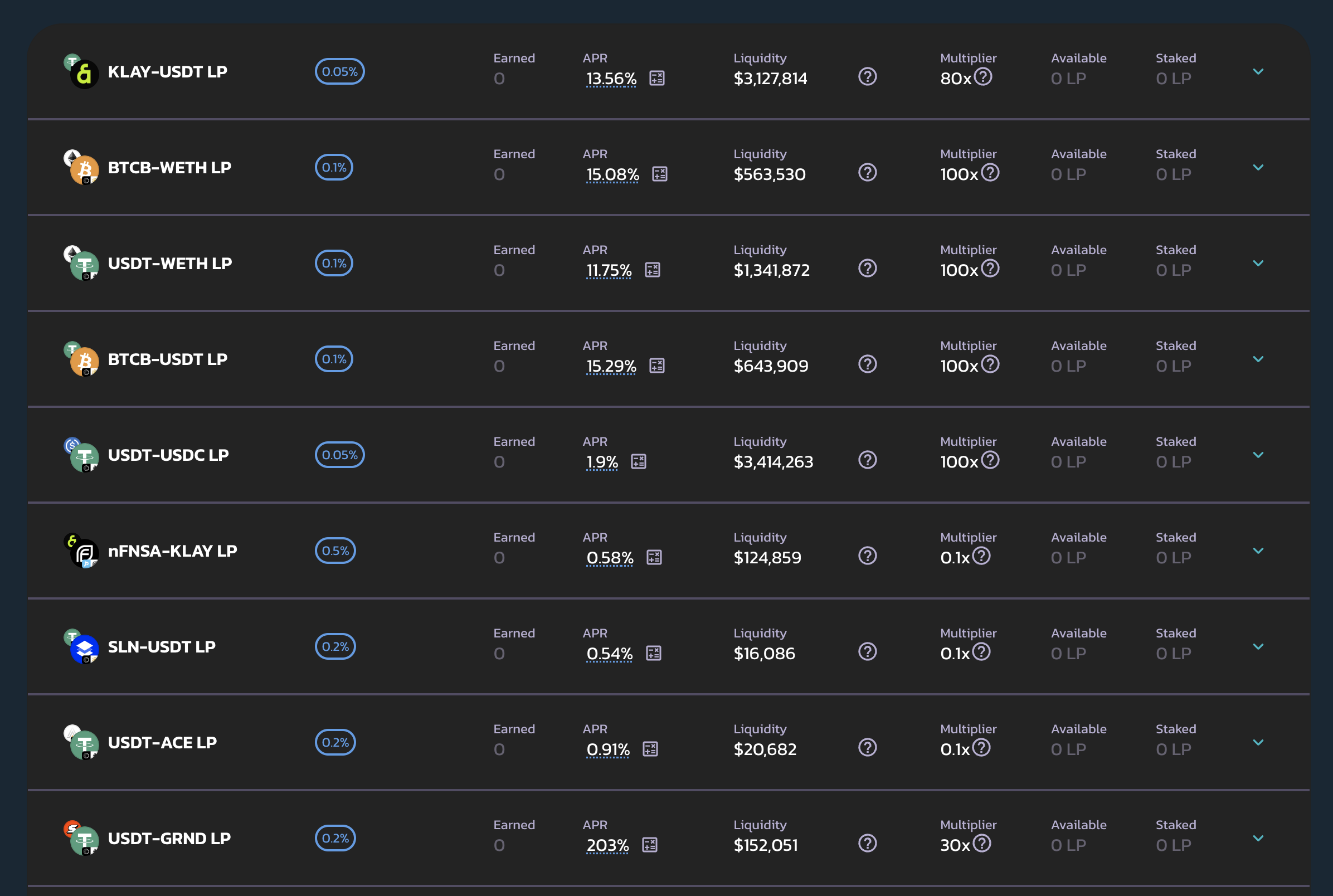Open ROI calculator for SLN-USDT LP
Viewport: 1333px width, 896px height.
(x=653, y=652)
